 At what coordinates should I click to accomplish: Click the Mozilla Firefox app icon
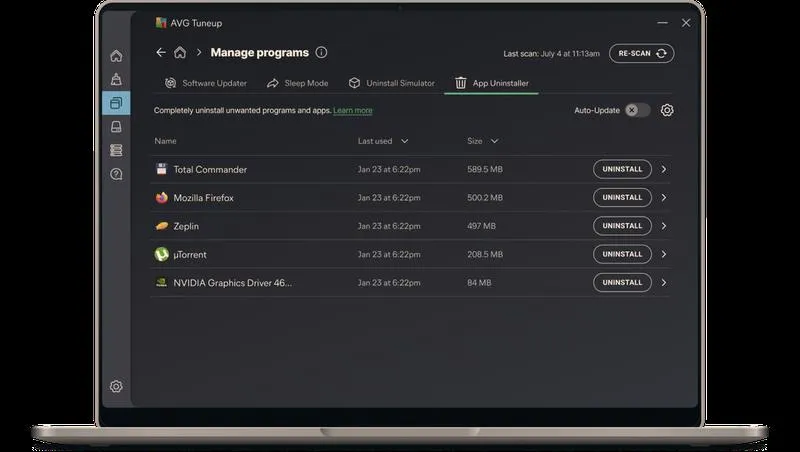tap(161, 197)
